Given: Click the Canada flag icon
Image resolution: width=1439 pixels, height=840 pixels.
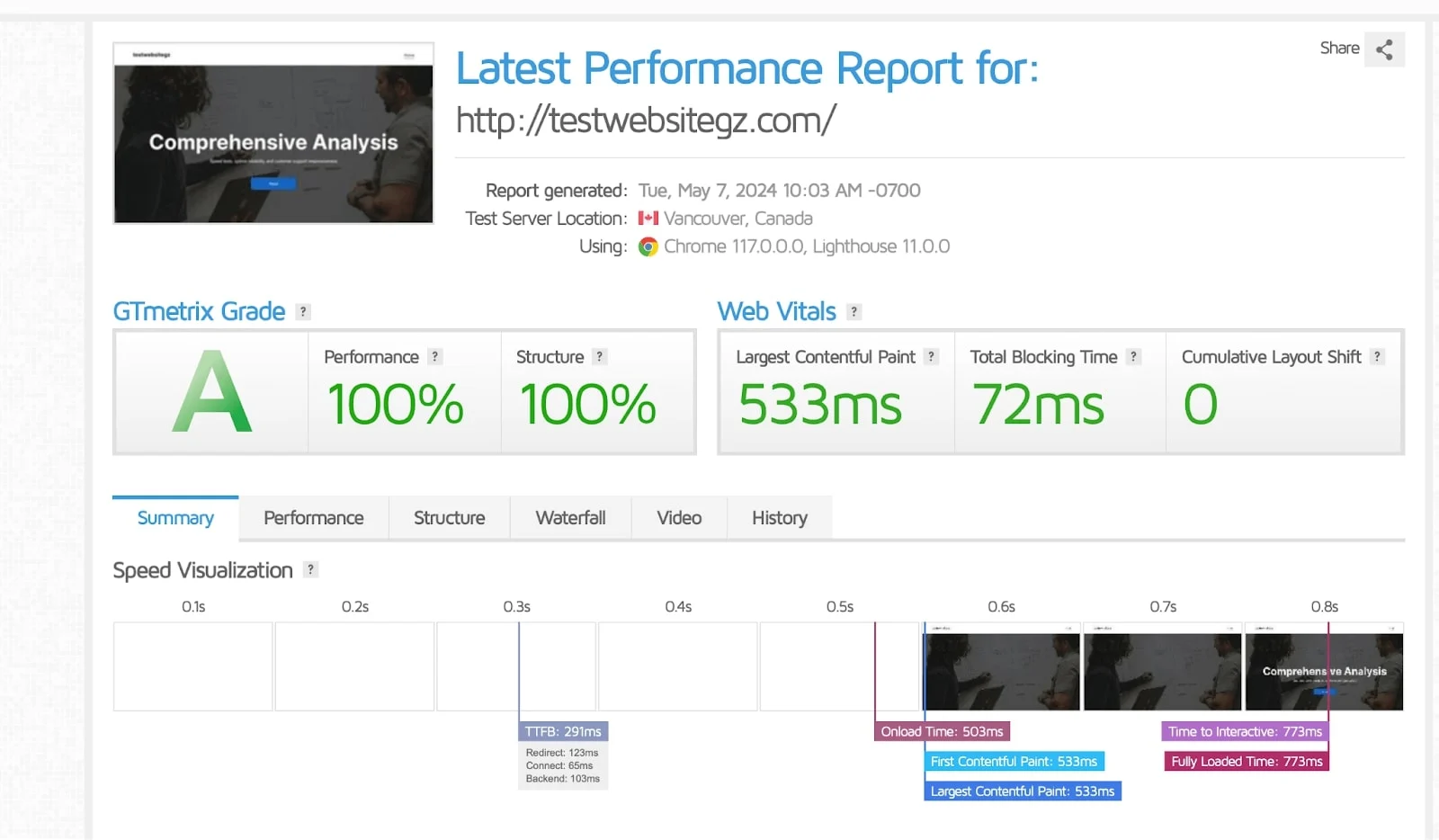Looking at the screenshot, I should click(x=648, y=218).
